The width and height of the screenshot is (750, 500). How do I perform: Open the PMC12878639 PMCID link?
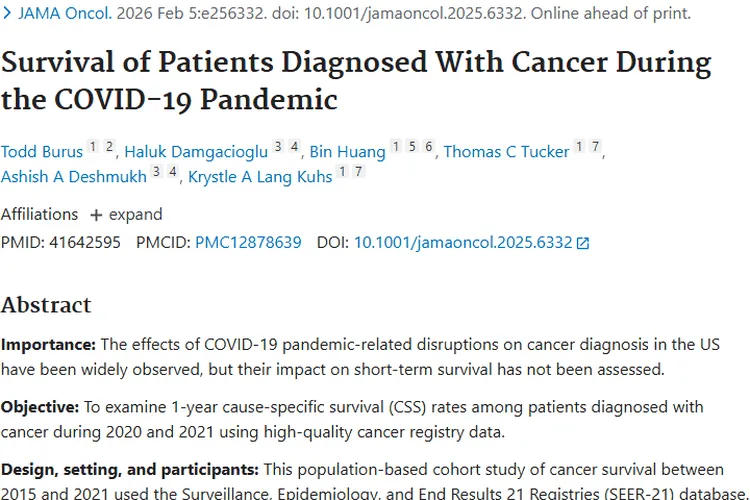248,242
